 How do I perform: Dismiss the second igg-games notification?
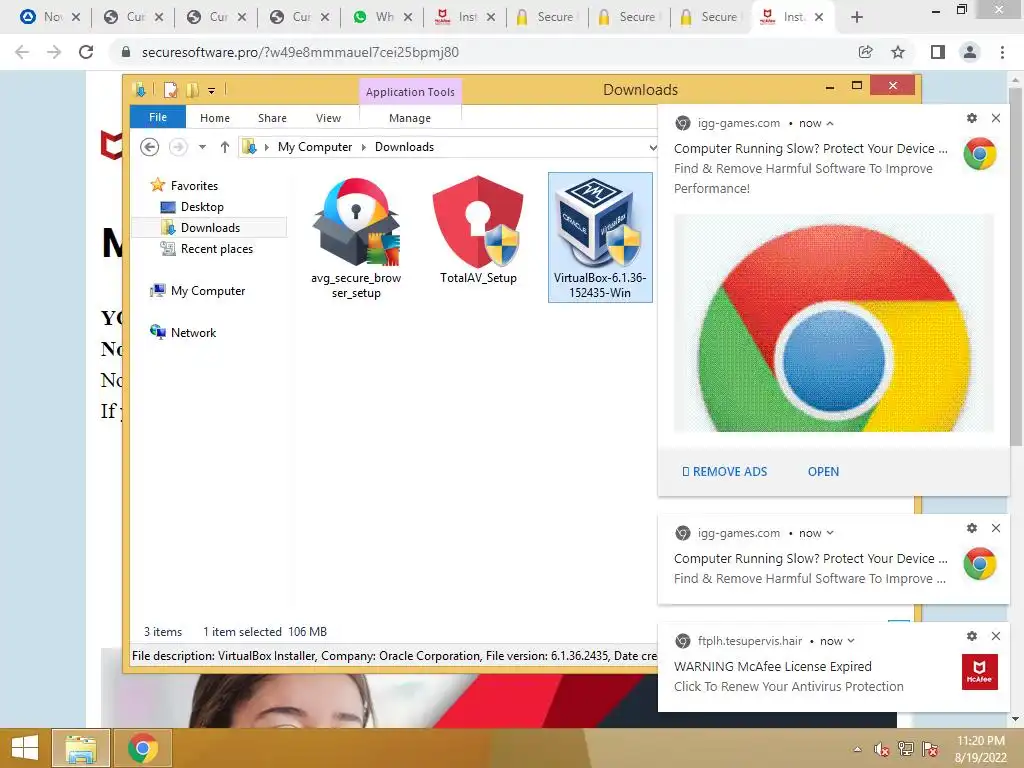pos(996,528)
